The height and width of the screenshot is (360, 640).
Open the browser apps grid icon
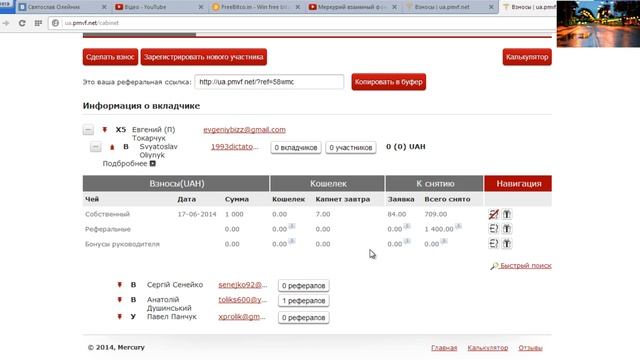(x=38, y=23)
